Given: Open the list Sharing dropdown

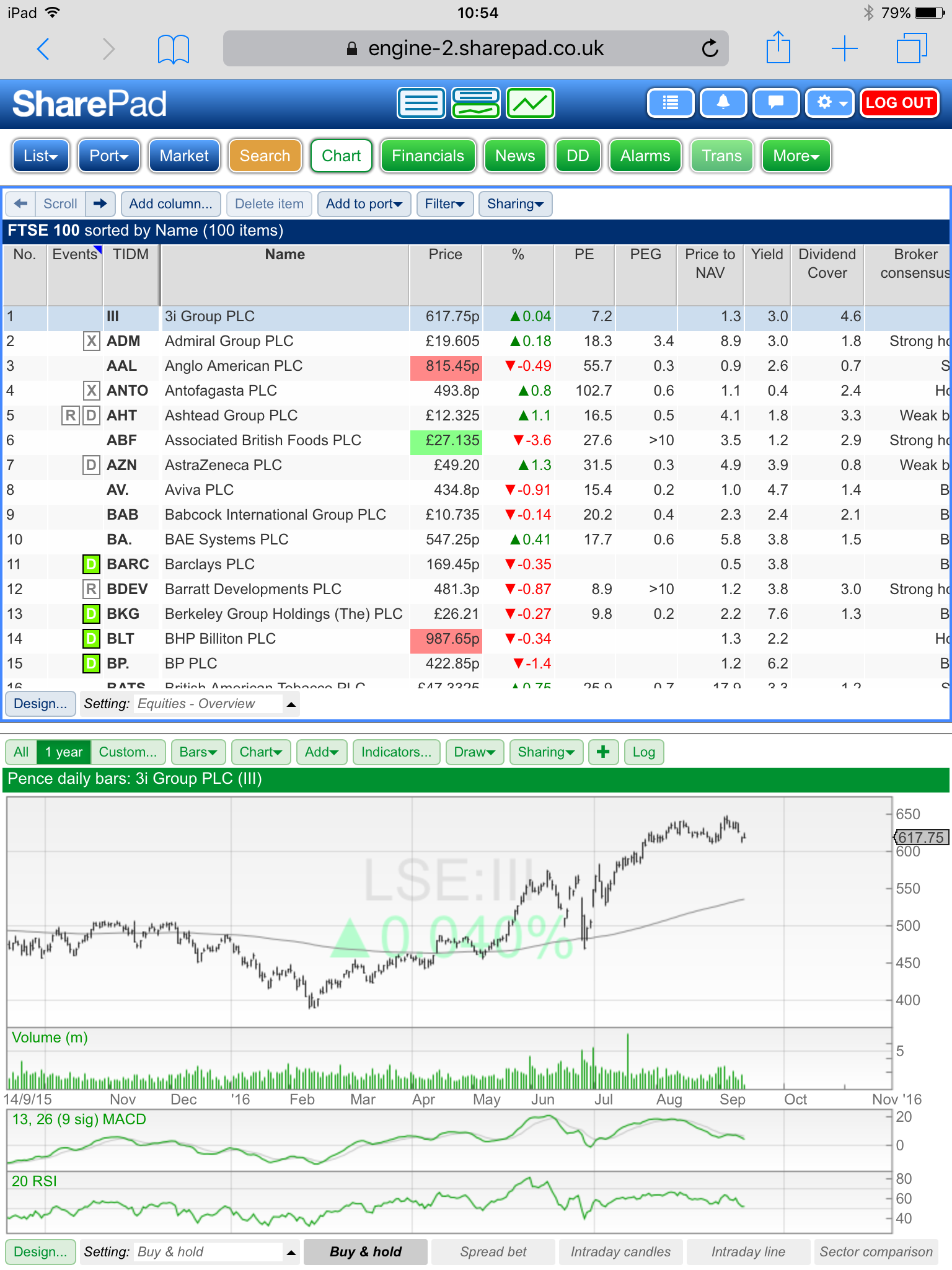Looking at the screenshot, I should point(515,204).
